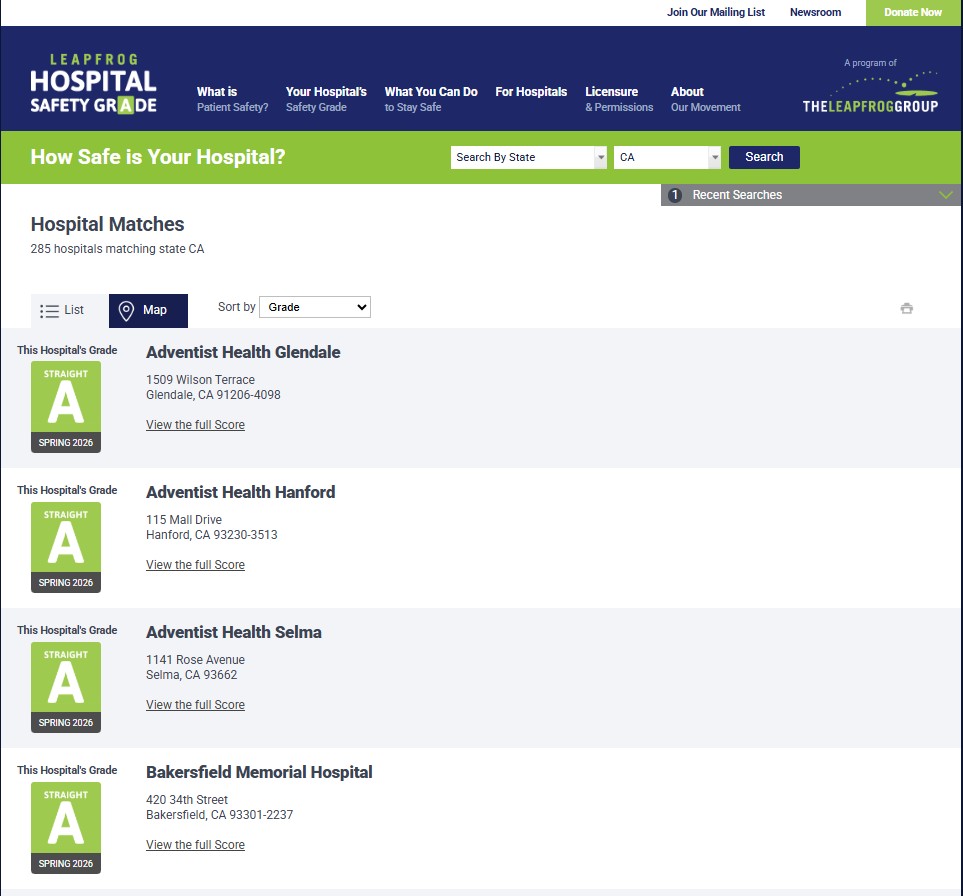Open the For Hospitals menu
This screenshot has height=896, width=963.
pos(531,92)
